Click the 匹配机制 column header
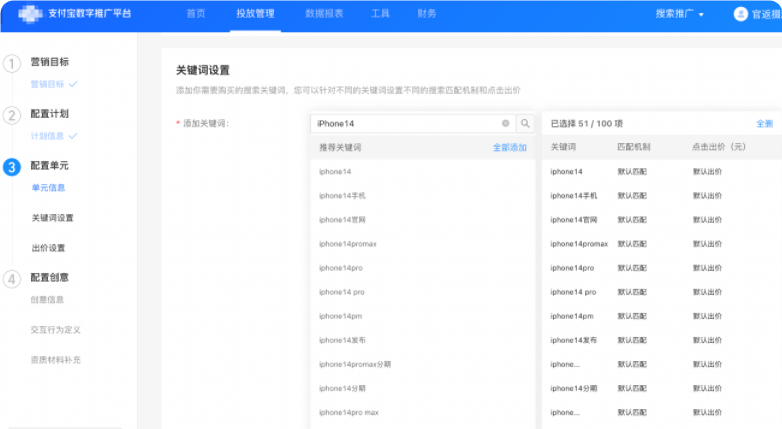This screenshot has height=429, width=782. point(633,147)
